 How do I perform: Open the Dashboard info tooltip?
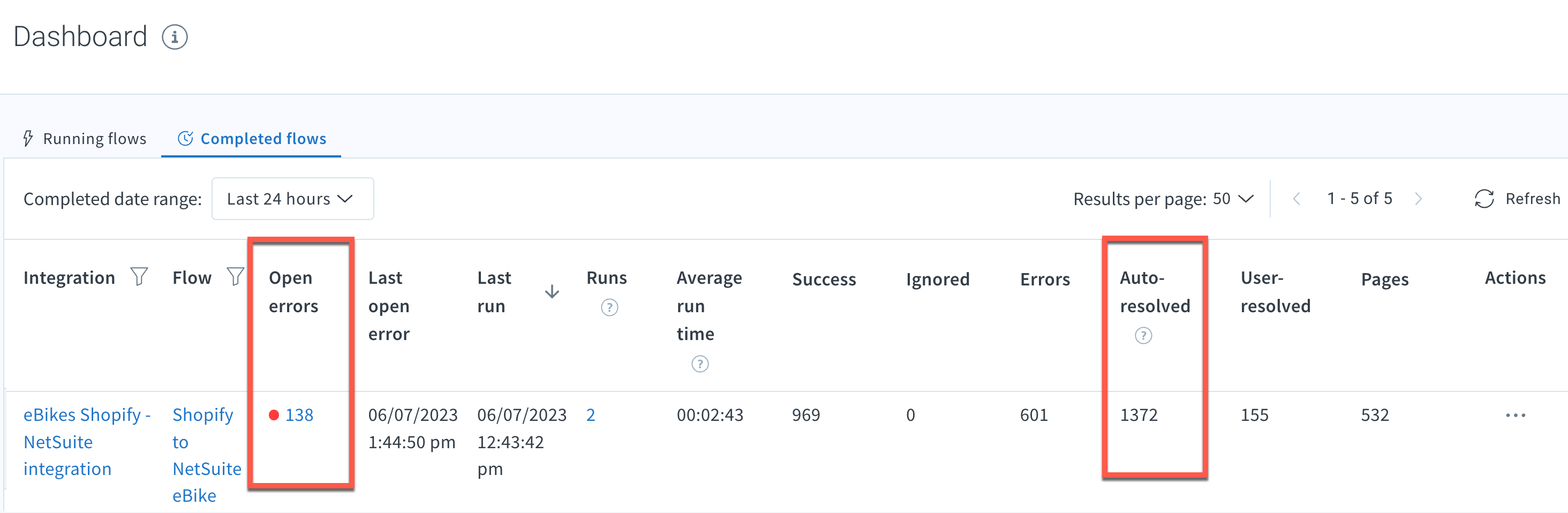175,37
